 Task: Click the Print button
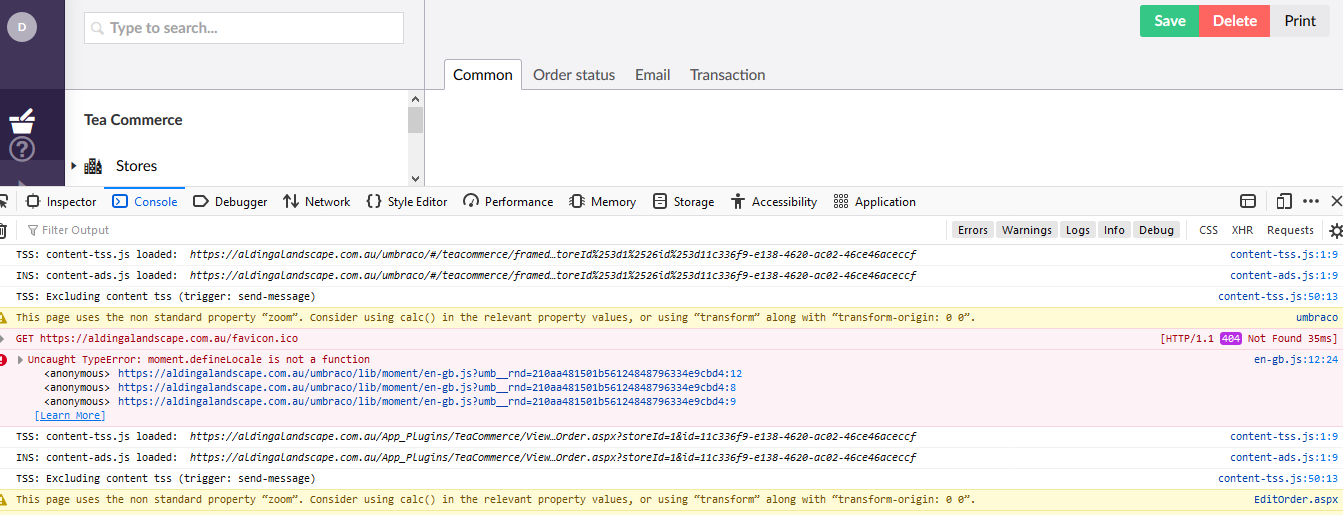click(1300, 21)
